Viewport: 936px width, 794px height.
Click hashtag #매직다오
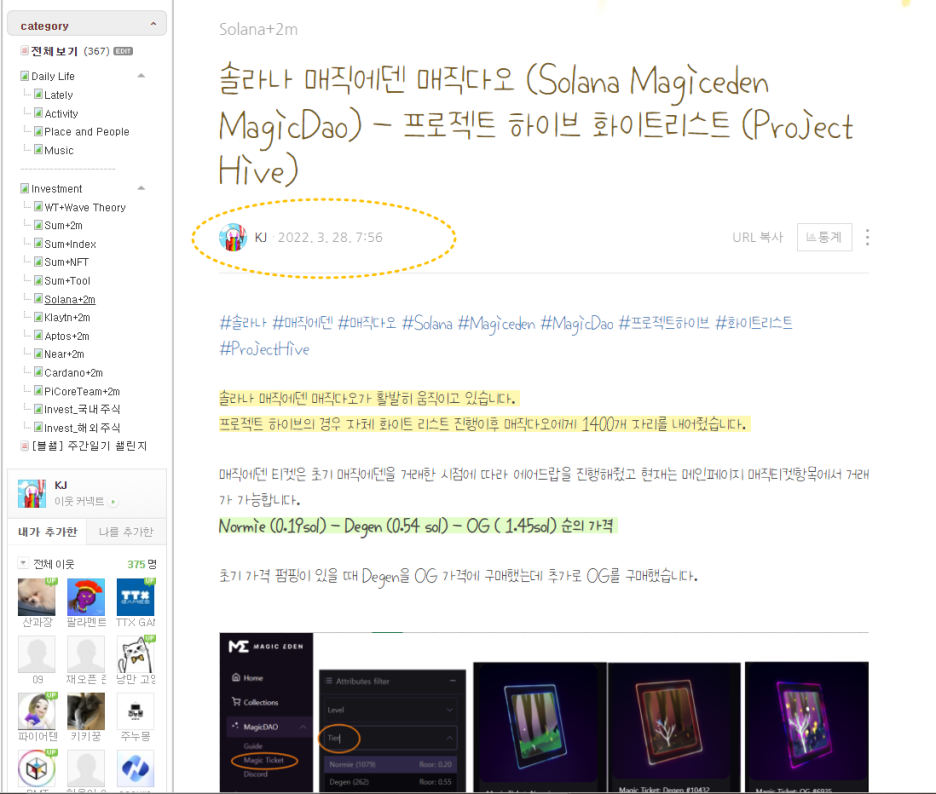(x=367, y=324)
